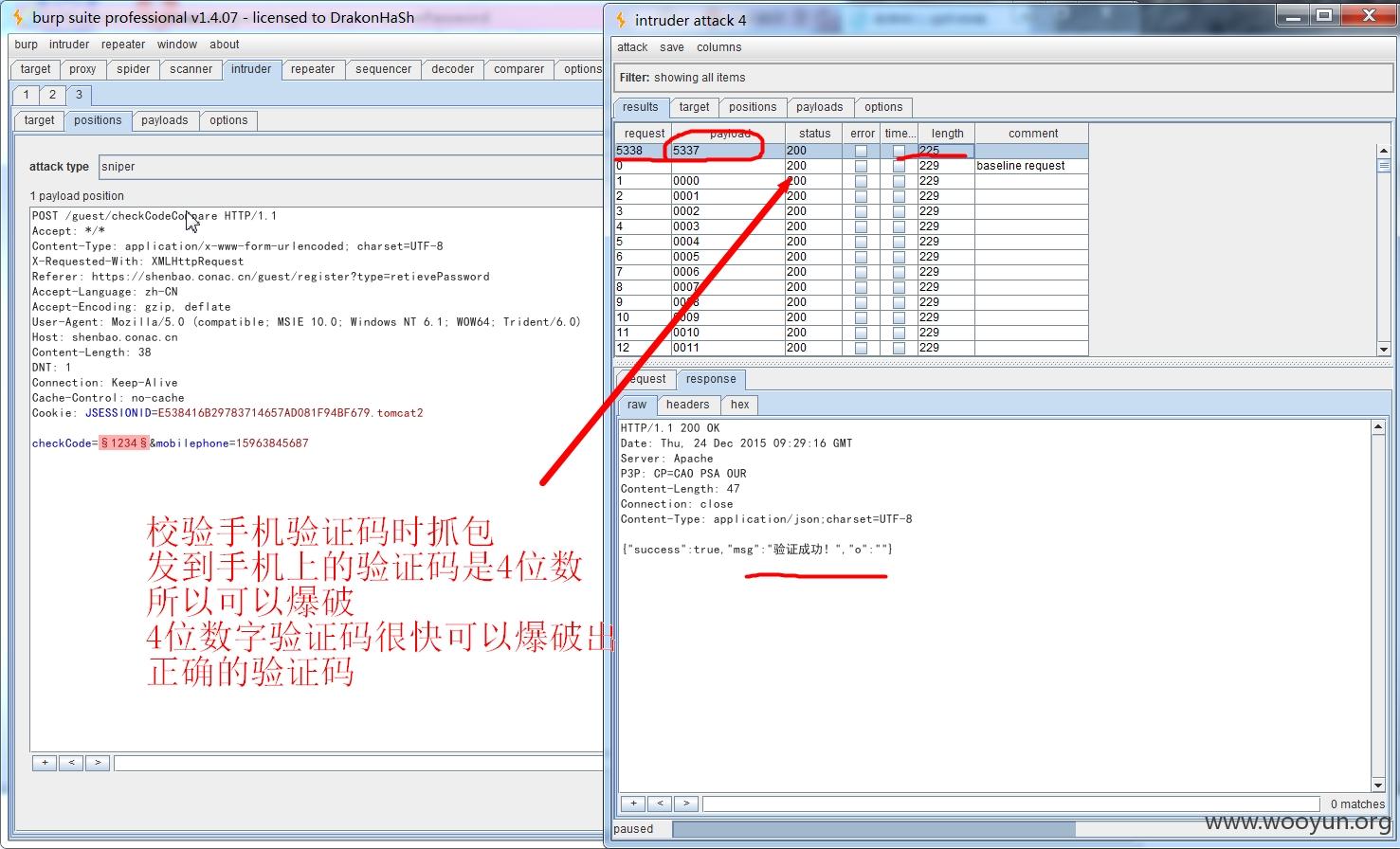The height and width of the screenshot is (849, 1400).
Task: Open the attack type sniper dropdown
Action: coord(350,167)
